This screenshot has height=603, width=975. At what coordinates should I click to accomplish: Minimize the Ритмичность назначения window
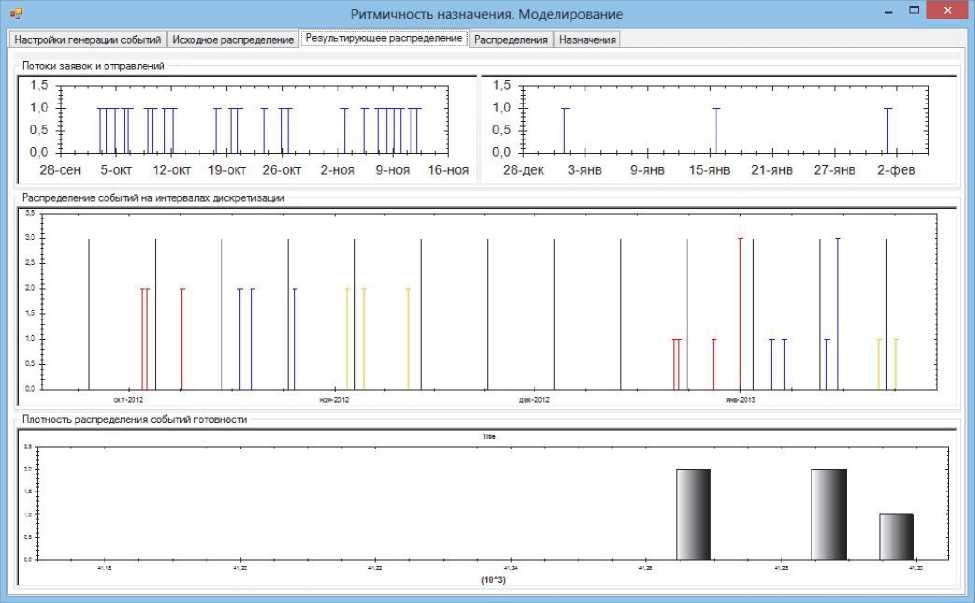(886, 12)
